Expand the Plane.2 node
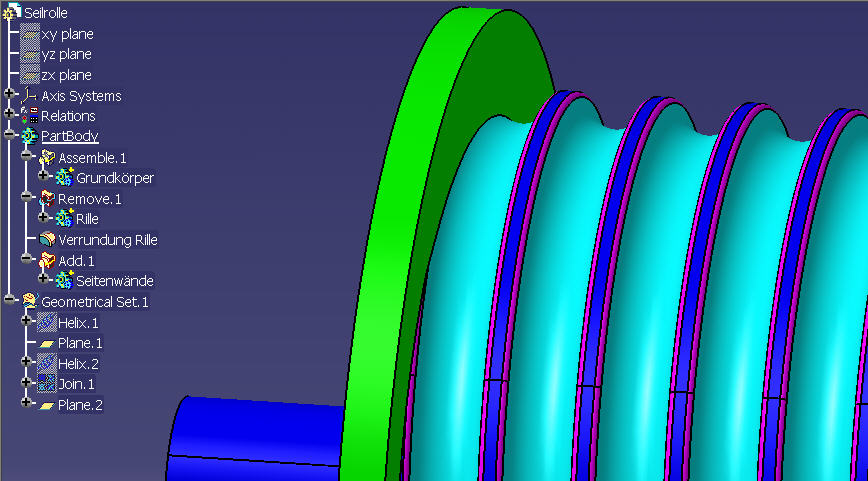The image size is (868, 481). (x=26, y=403)
